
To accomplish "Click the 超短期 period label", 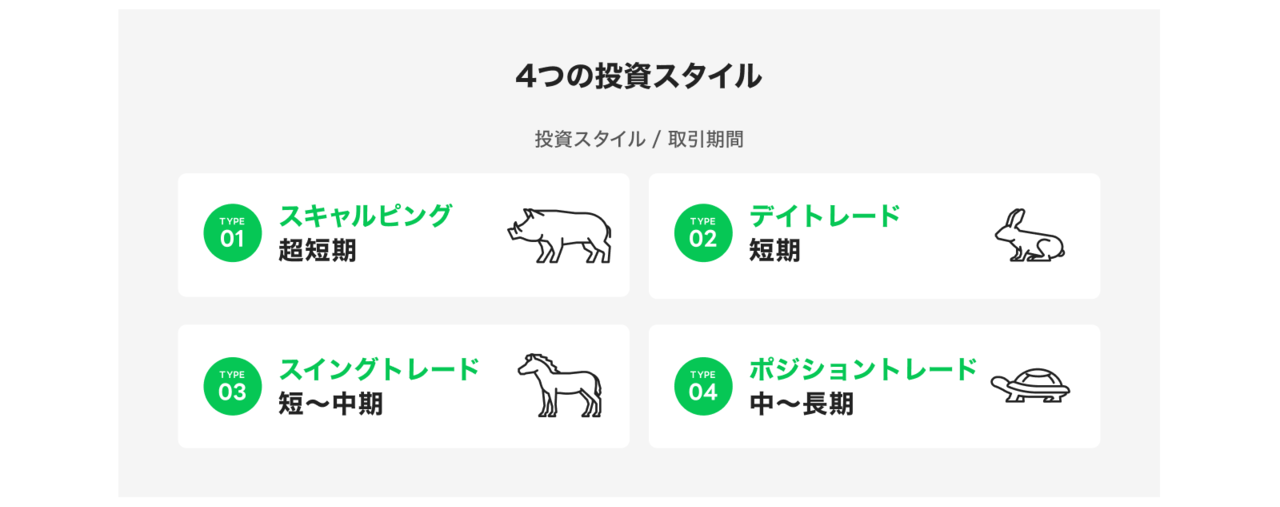I will 317,251.
